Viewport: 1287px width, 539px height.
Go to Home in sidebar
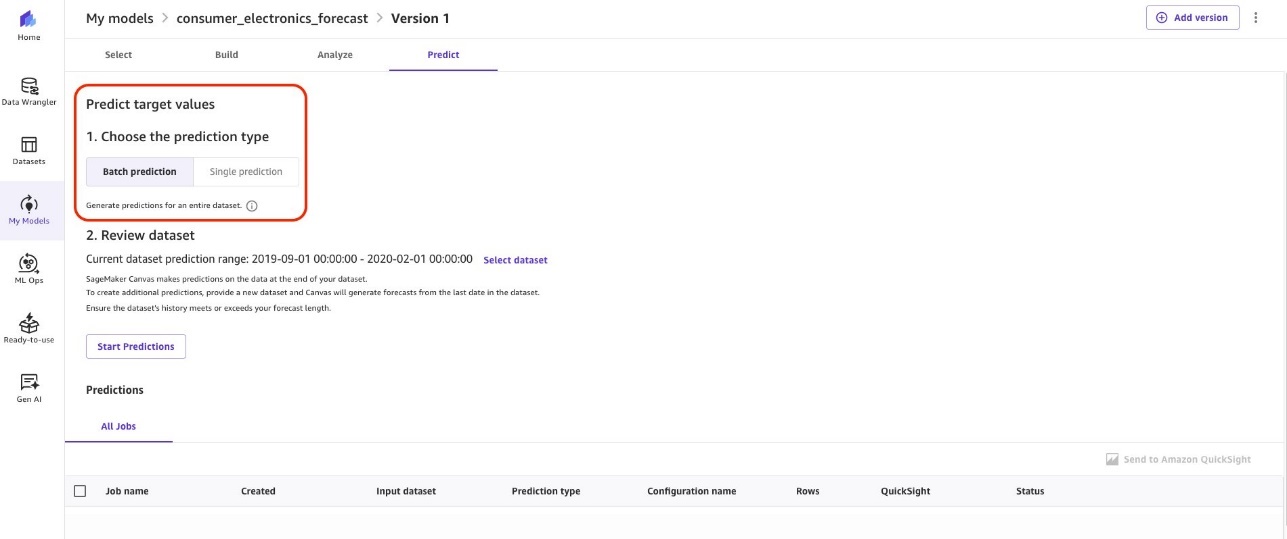pyautogui.click(x=29, y=26)
